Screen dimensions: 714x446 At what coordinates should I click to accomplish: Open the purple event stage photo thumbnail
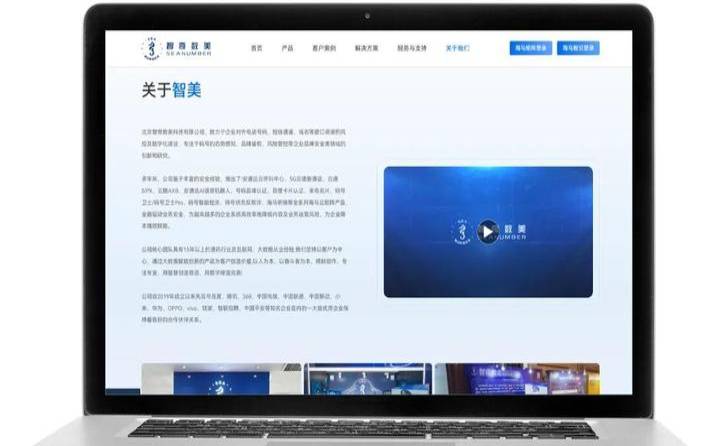517,379
